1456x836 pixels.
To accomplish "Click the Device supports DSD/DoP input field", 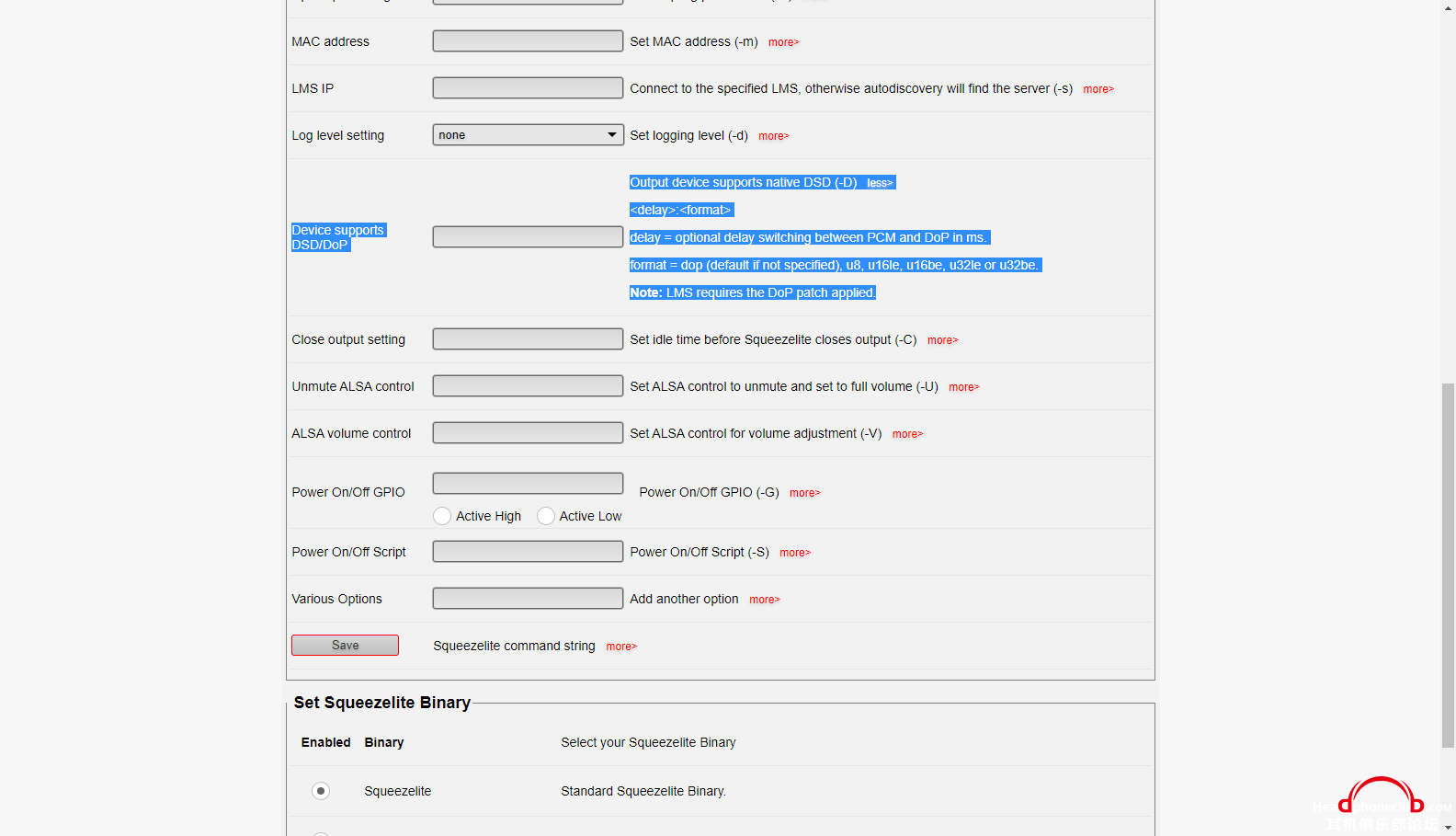I will (x=528, y=237).
